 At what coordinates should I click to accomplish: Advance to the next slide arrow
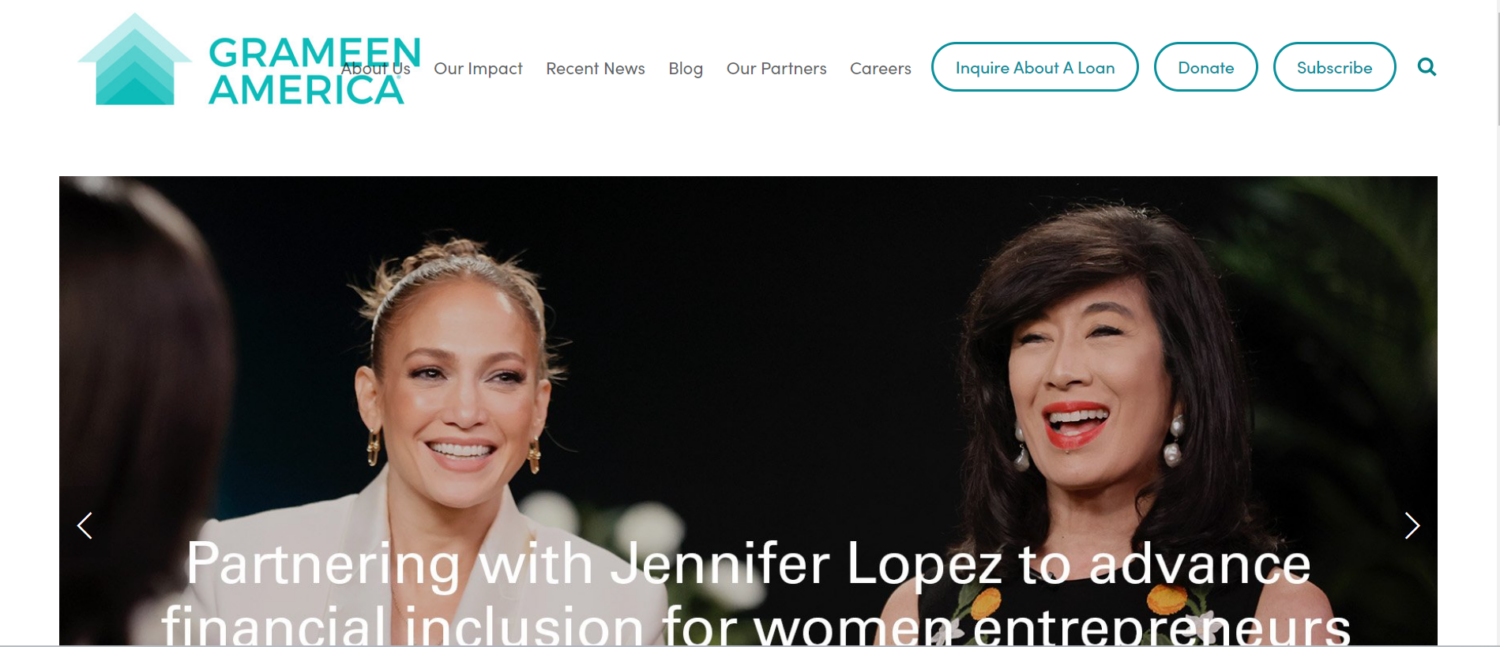pyautogui.click(x=1411, y=525)
